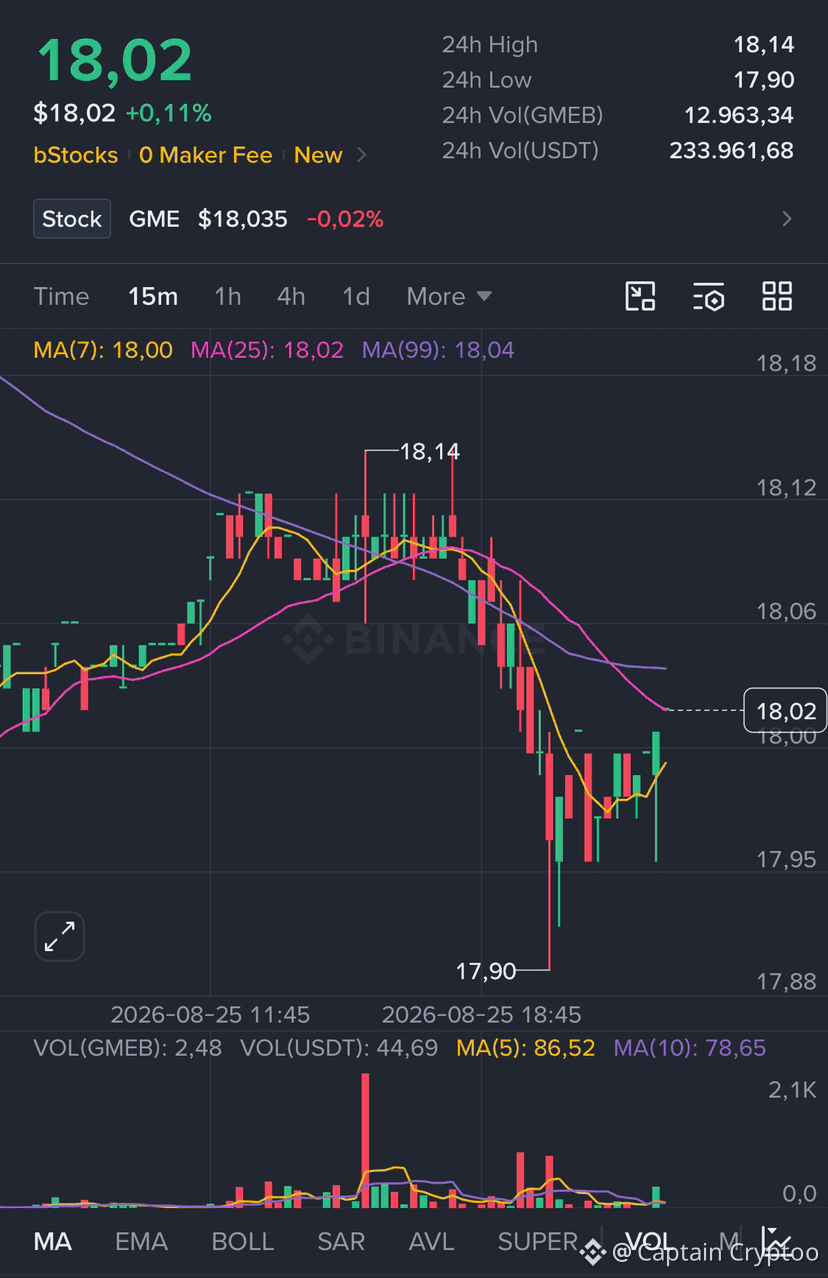Viewport: 828px width, 1278px height.
Task: Tap the 24h High value 18,14
Action: pyautogui.click(x=763, y=45)
